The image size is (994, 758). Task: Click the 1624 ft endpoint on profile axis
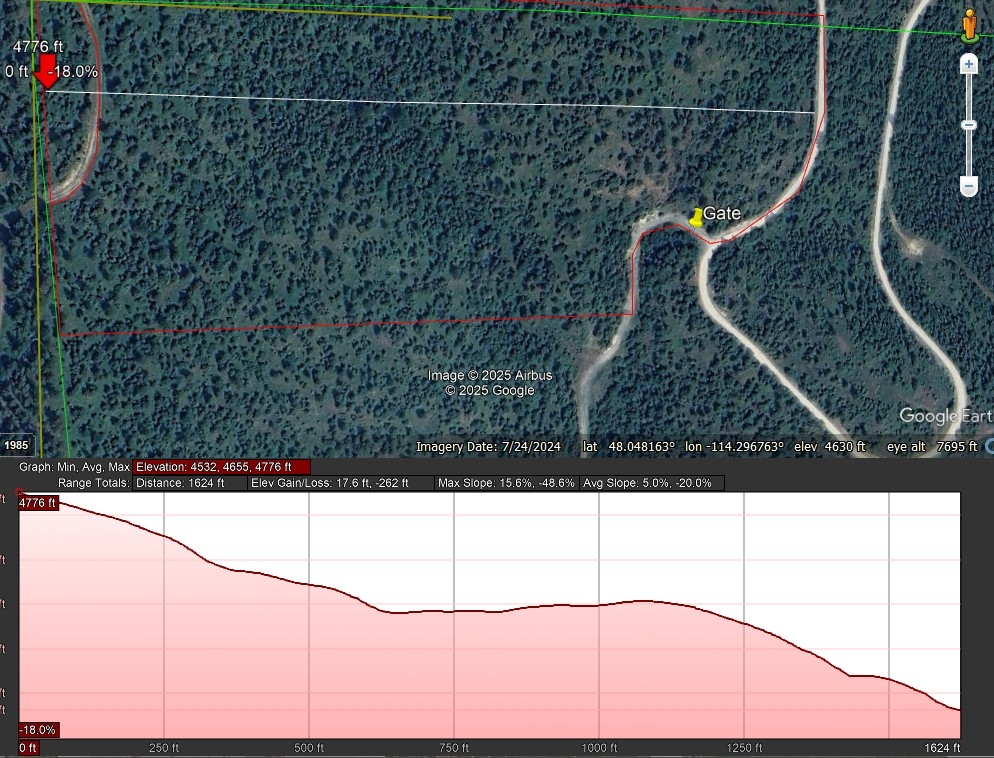pos(941,748)
